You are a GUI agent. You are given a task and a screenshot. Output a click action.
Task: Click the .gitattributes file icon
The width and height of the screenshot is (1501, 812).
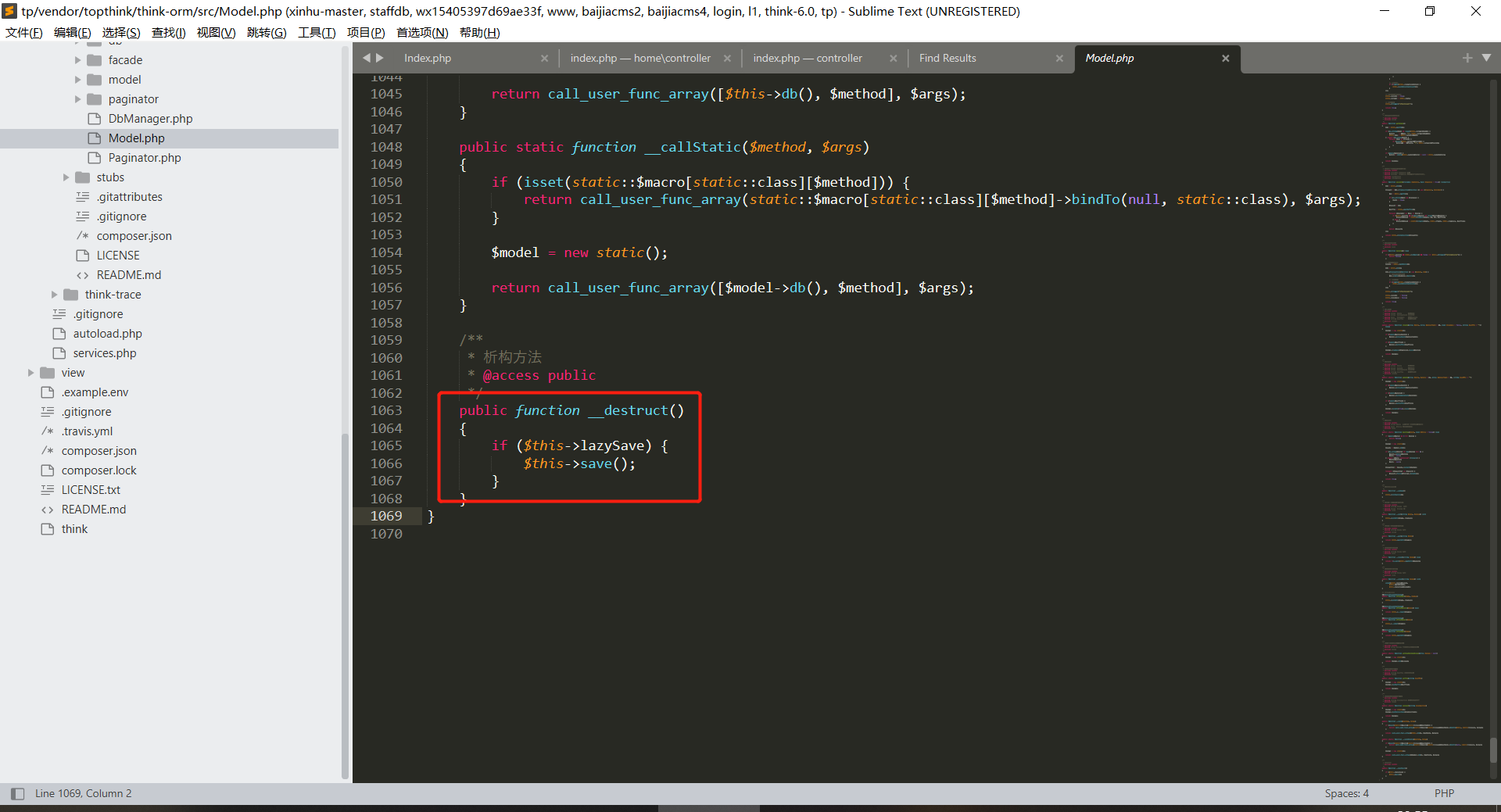(x=83, y=197)
